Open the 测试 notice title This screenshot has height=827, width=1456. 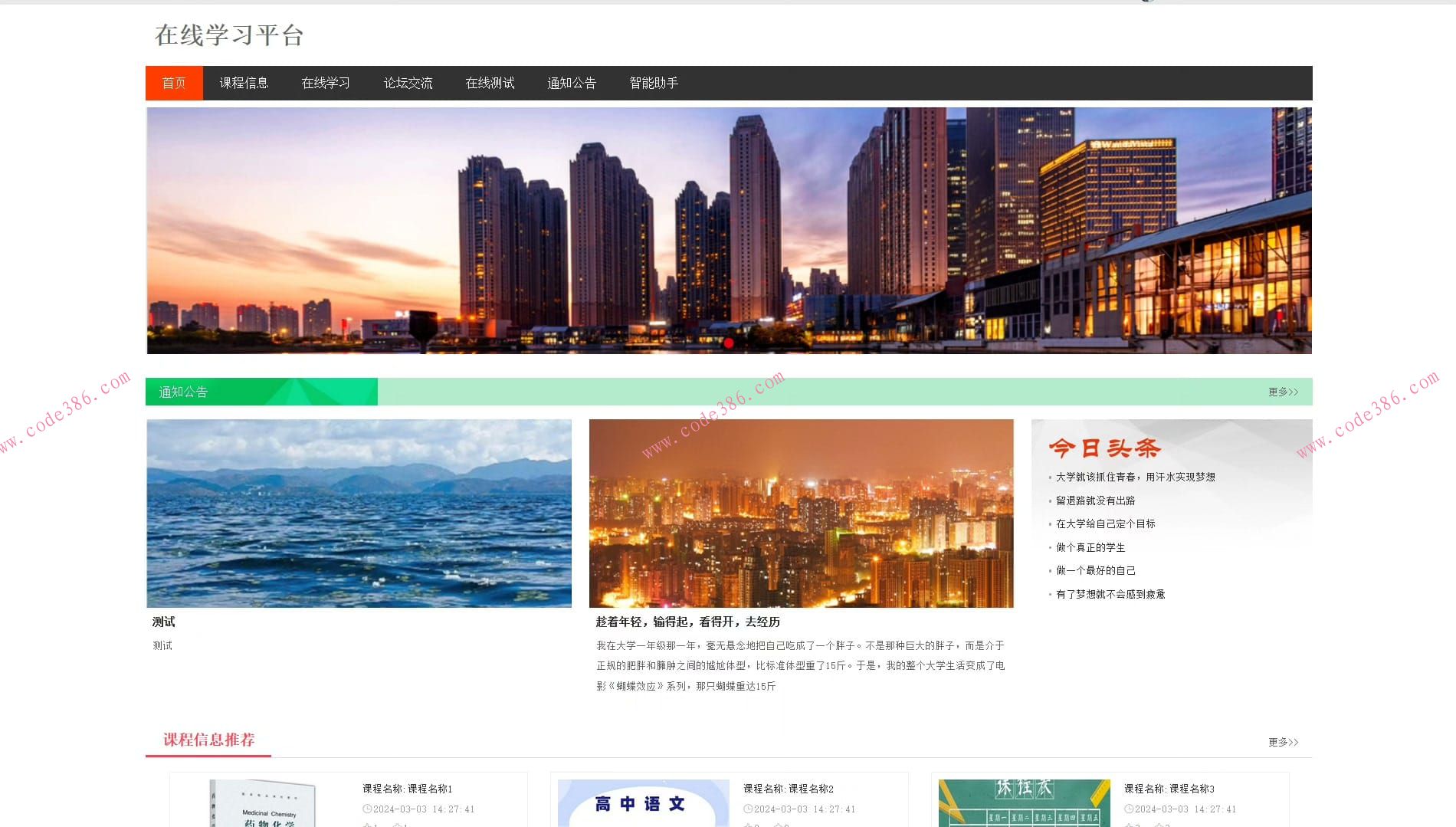click(163, 622)
